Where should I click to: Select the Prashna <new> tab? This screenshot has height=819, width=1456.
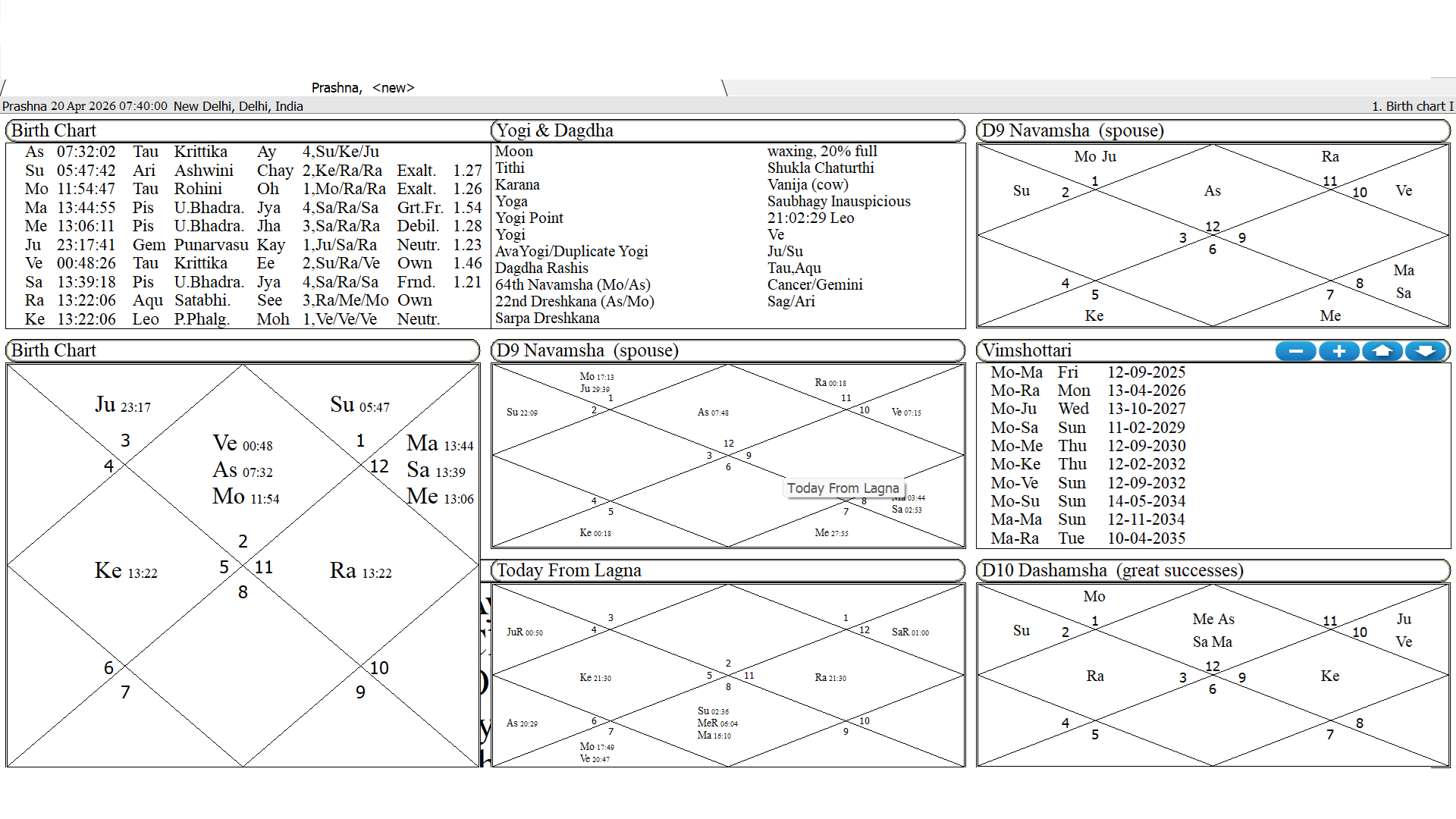point(362,88)
